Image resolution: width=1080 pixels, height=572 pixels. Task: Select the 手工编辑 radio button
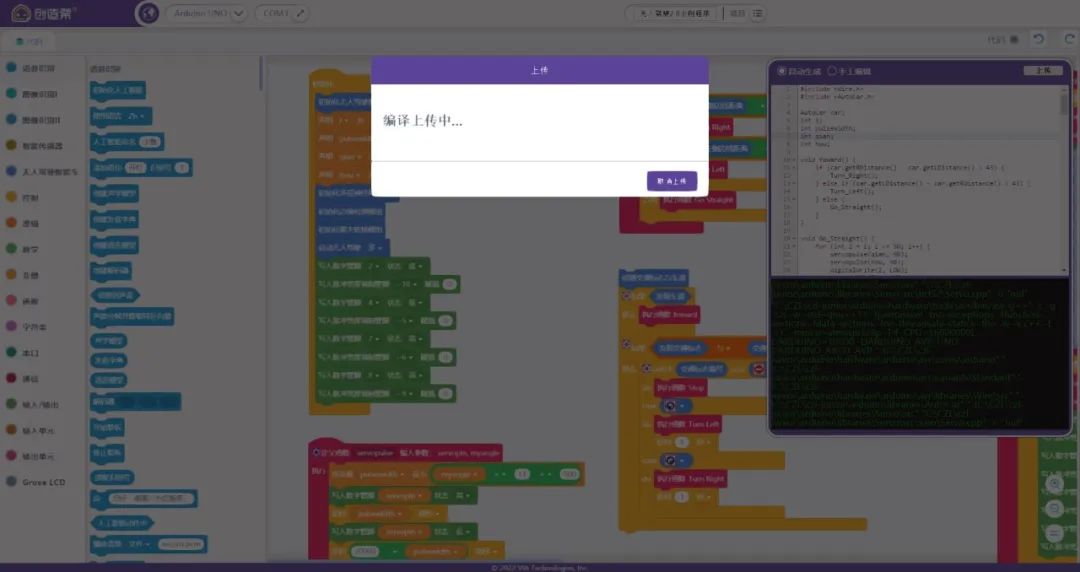tap(832, 71)
